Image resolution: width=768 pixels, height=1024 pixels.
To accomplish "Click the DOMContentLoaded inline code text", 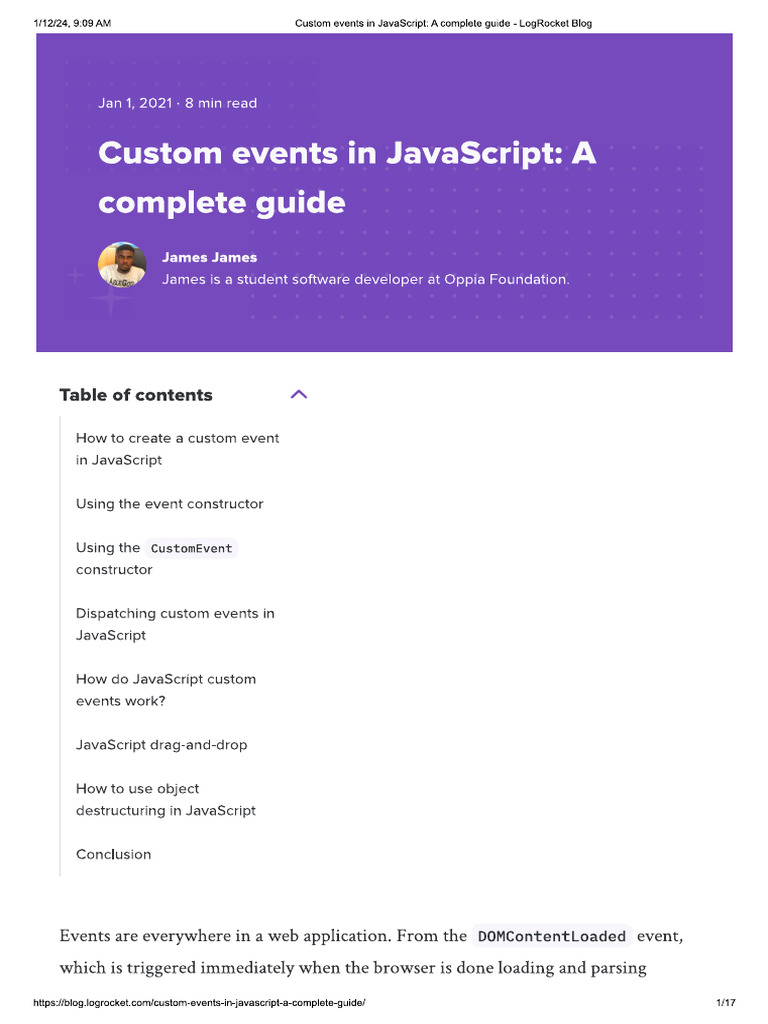I will pyautogui.click(x=552, y=937).
